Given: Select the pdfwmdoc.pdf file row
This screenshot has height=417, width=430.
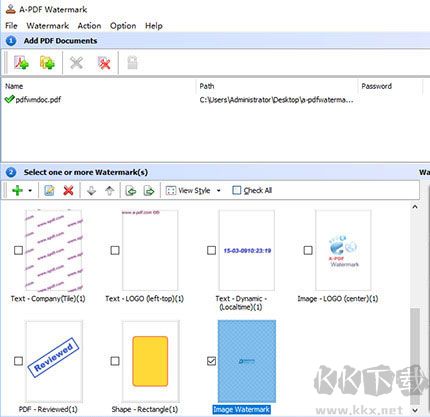Looking at the screenshot, I should coord(213,99).
